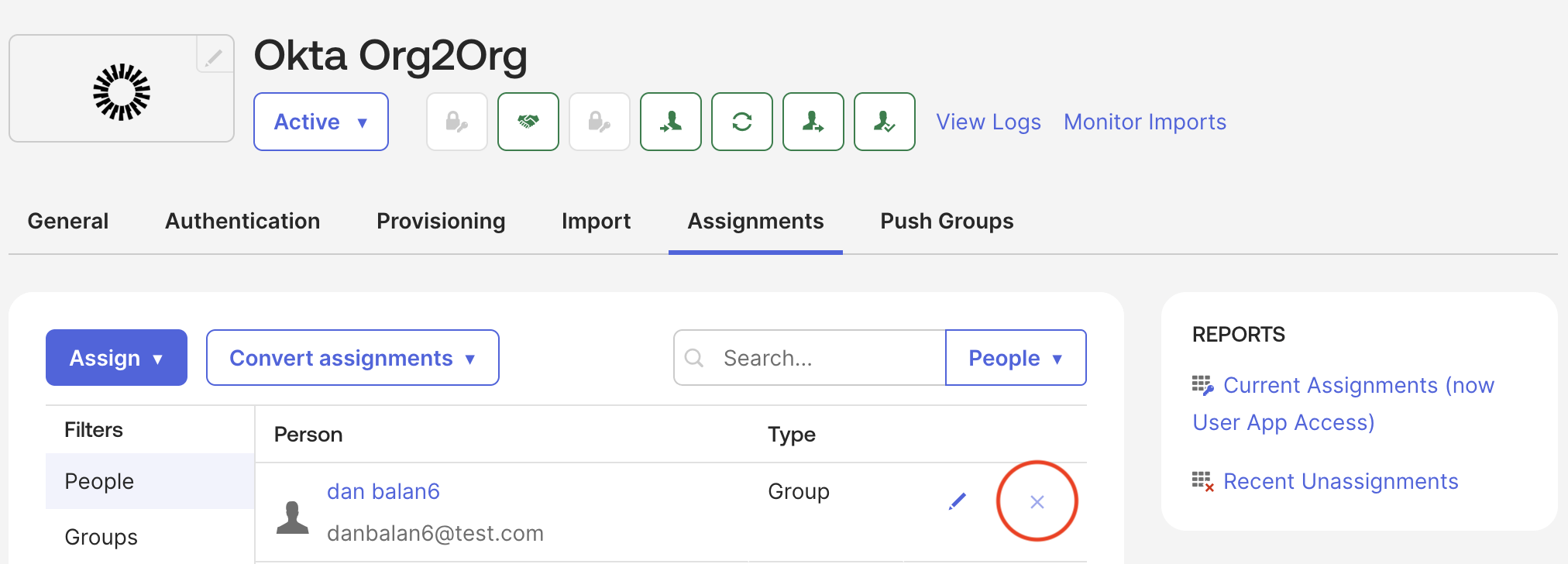The image size is (1568, 564).
Task: Click the green handshake icon
Action: click(528, 122)
